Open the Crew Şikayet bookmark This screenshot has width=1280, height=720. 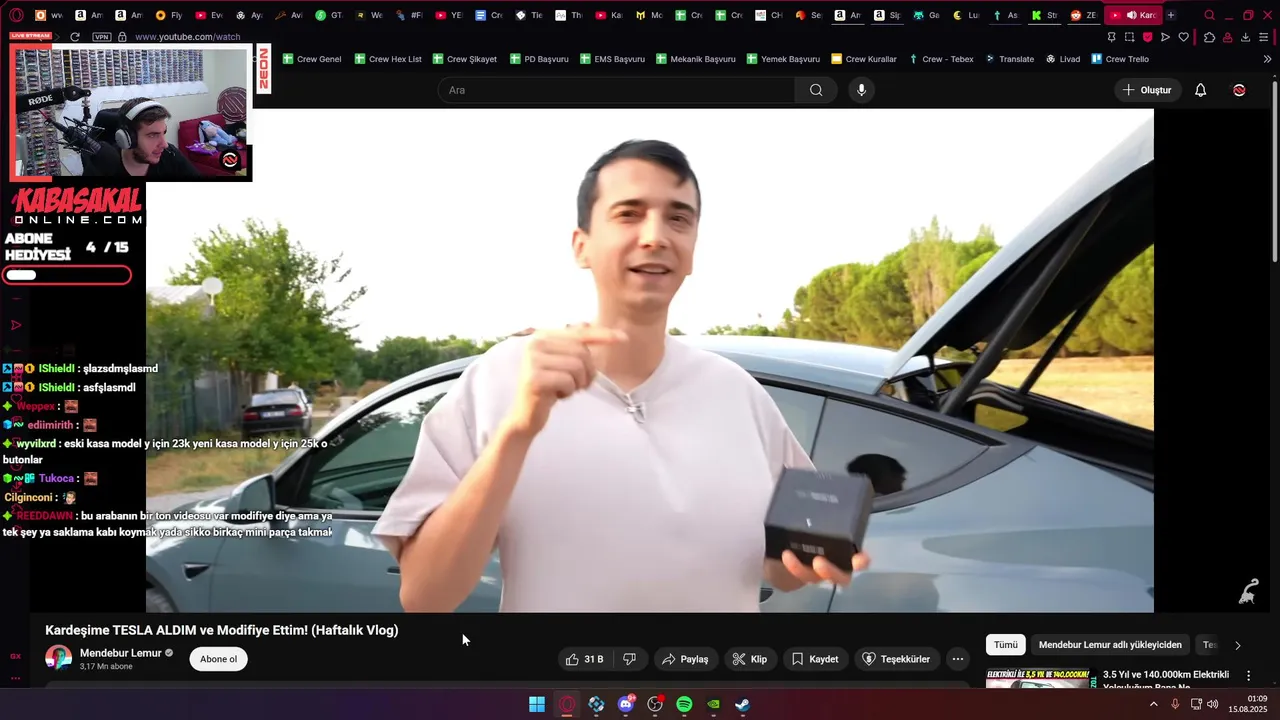464,59
